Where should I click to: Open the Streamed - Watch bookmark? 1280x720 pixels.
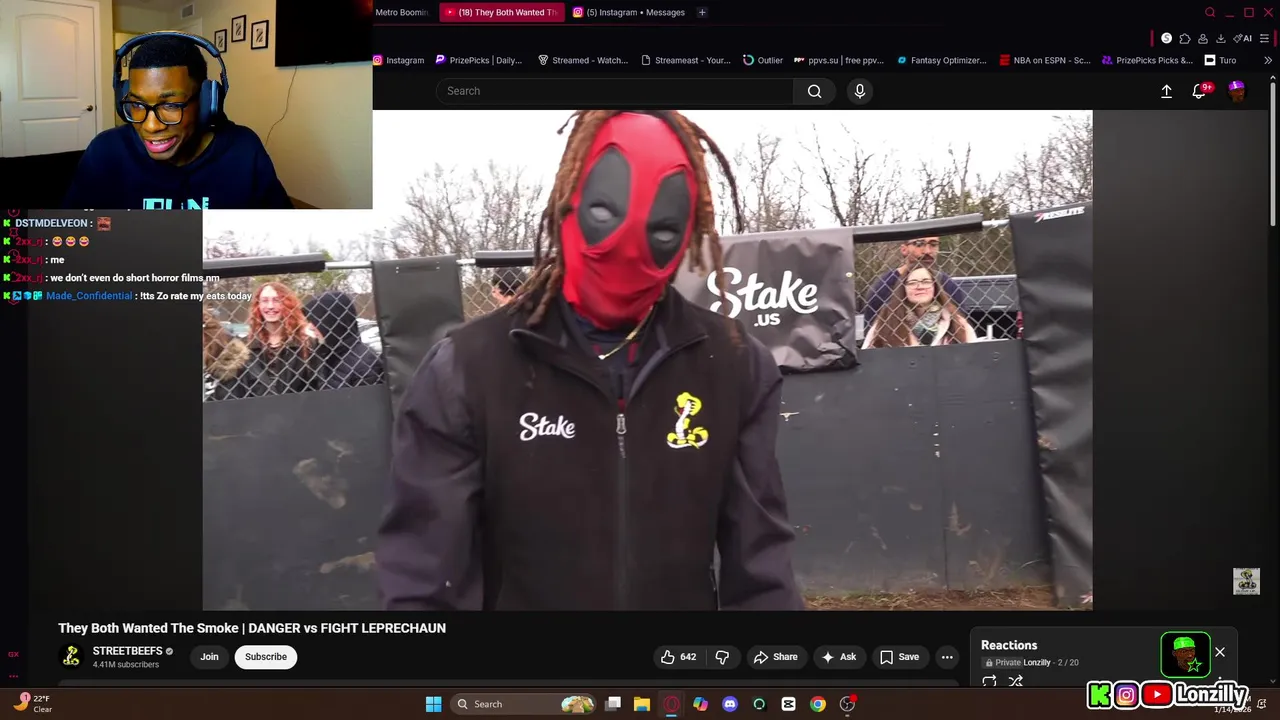tap(583, 60)
